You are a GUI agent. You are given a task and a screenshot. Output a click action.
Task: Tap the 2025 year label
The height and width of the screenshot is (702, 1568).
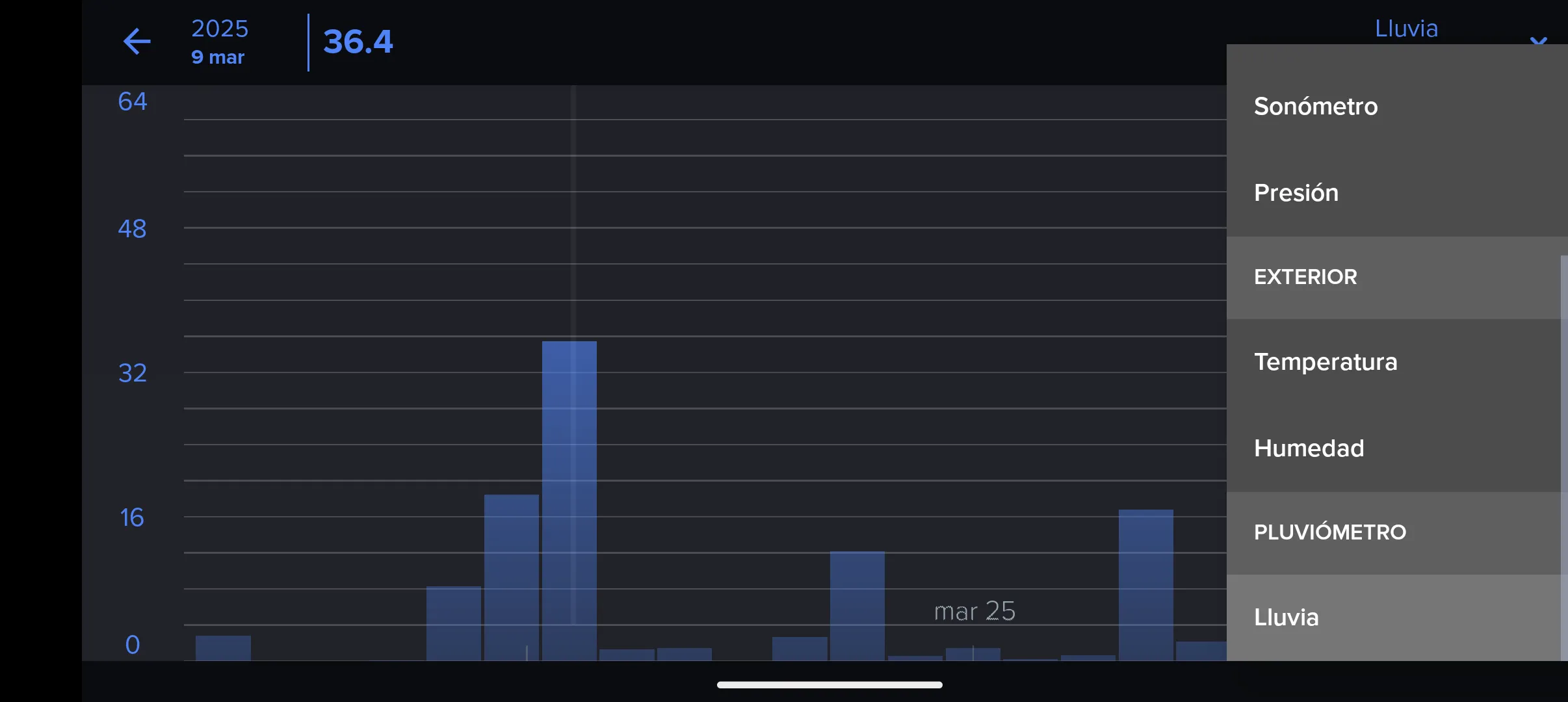coord(220,29)
